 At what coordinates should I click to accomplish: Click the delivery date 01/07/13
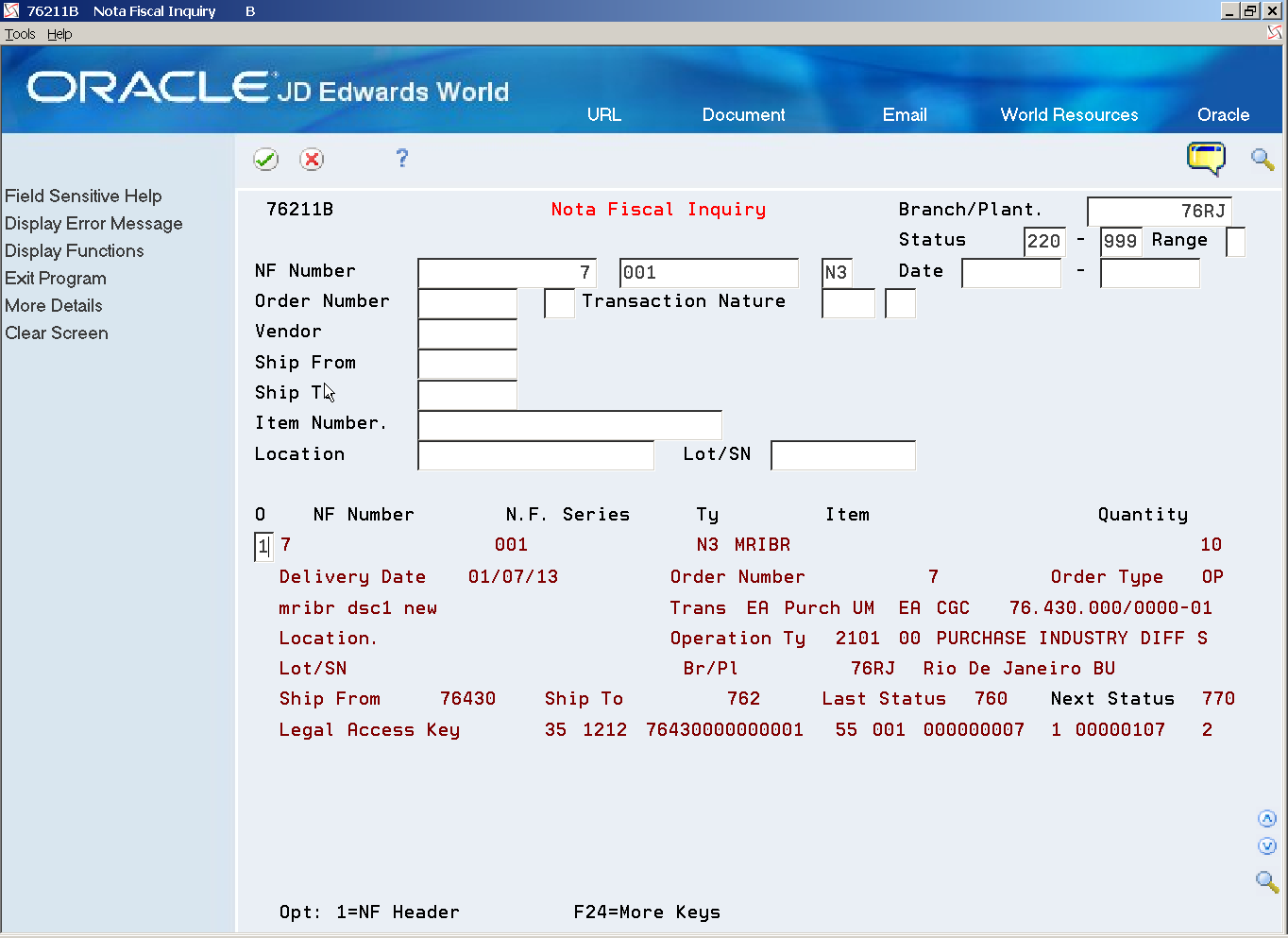(513, 576)
